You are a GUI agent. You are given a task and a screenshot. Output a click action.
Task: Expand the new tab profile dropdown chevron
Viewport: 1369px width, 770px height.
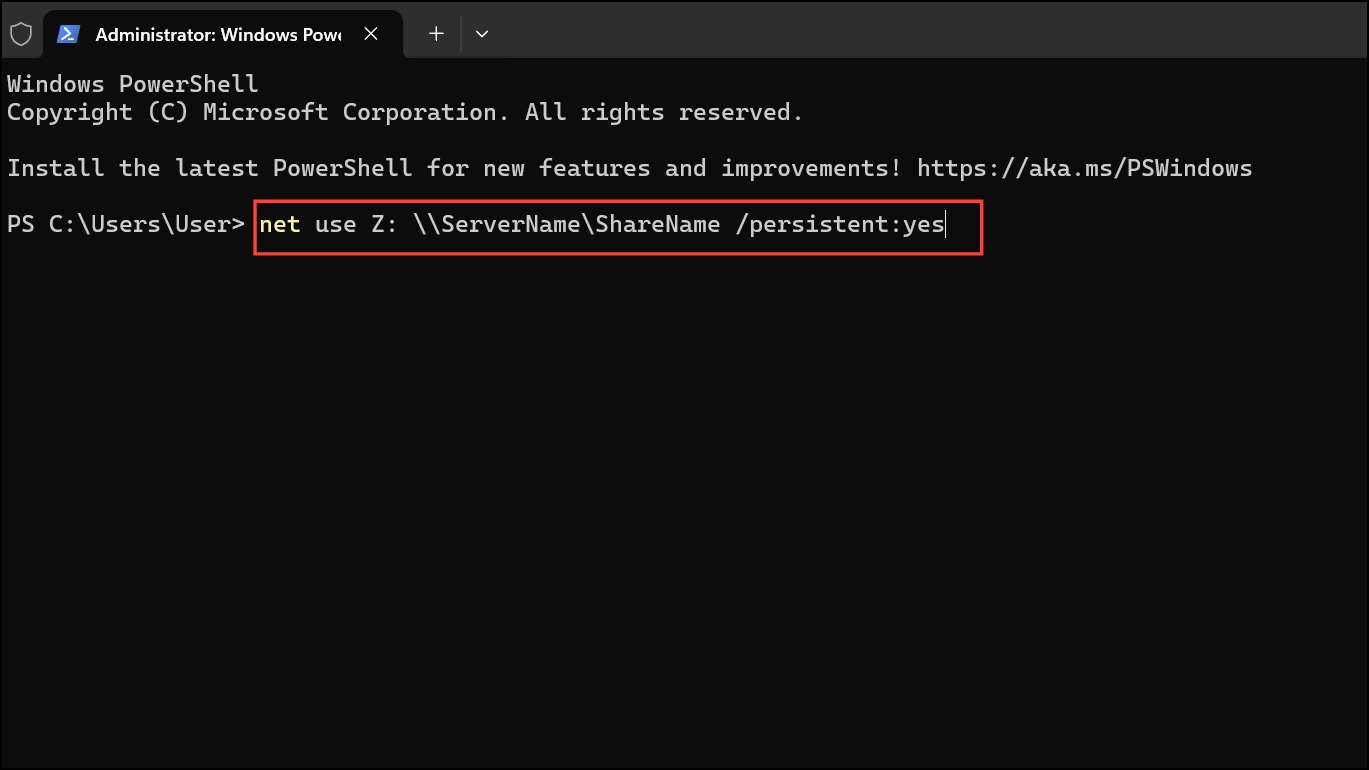pos(482,34)
